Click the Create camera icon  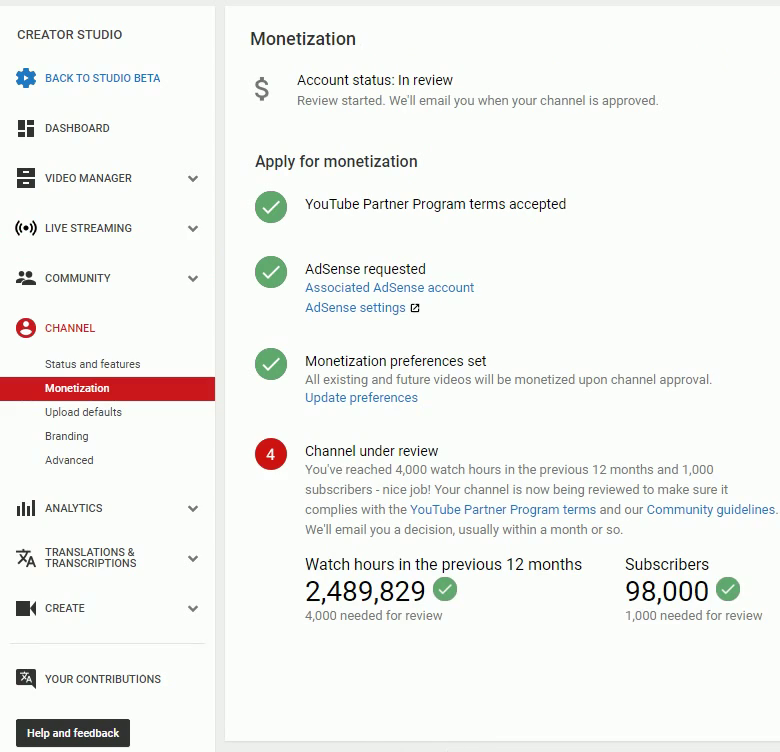26,608
